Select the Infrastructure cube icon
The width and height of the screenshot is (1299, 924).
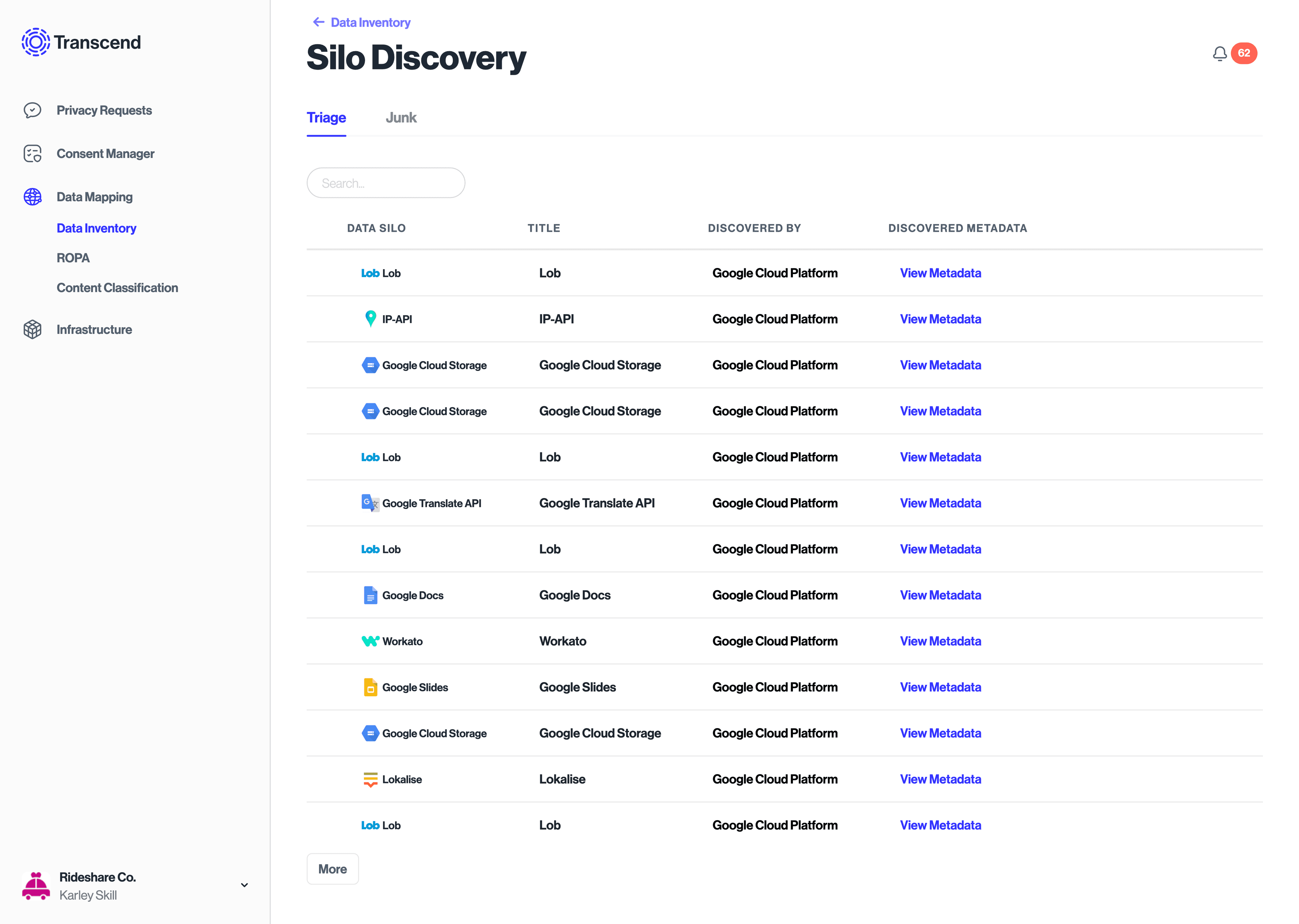(x=32, y=329)
